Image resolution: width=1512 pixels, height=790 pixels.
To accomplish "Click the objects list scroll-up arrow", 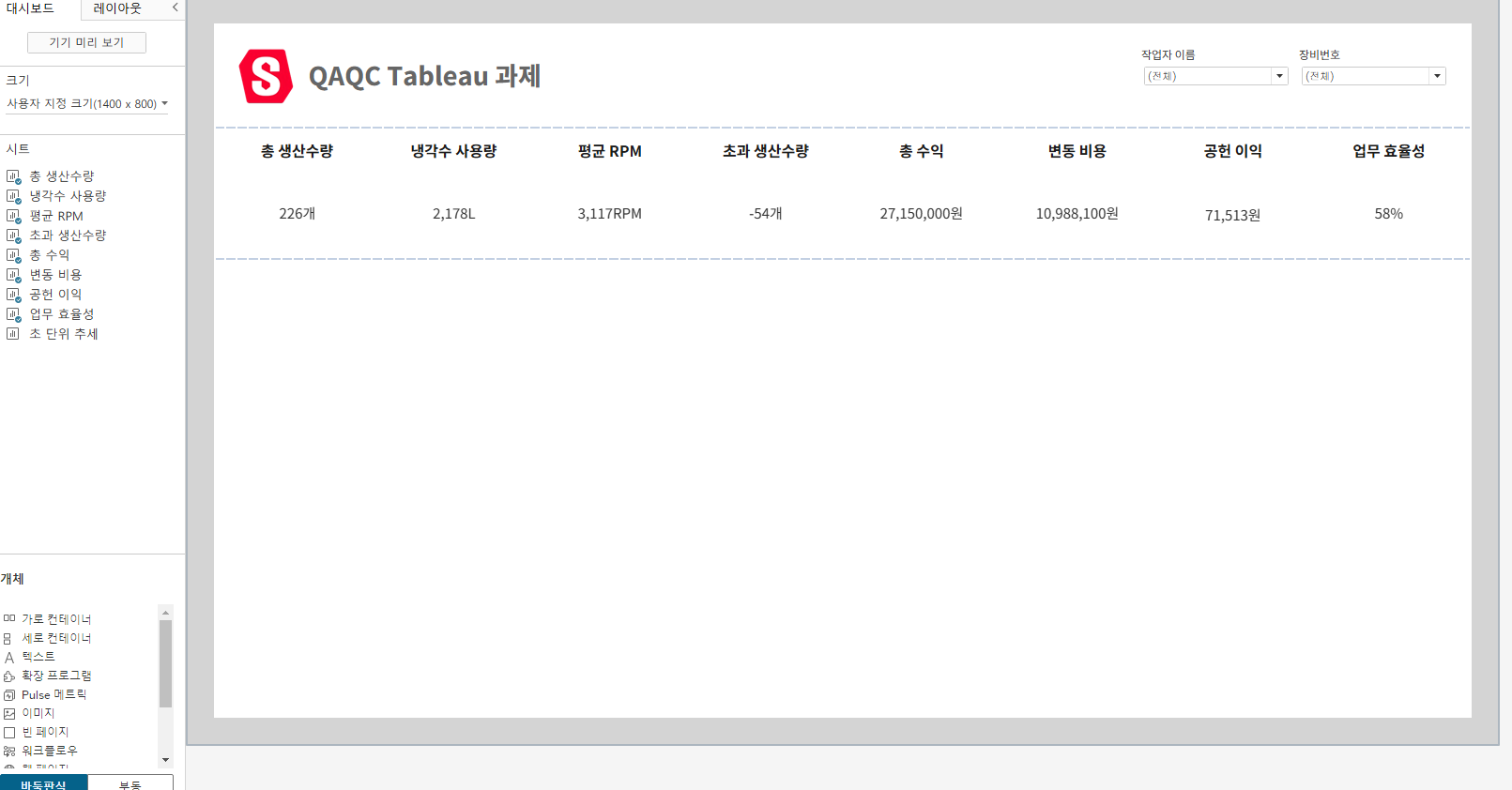I will click(166, 613).
